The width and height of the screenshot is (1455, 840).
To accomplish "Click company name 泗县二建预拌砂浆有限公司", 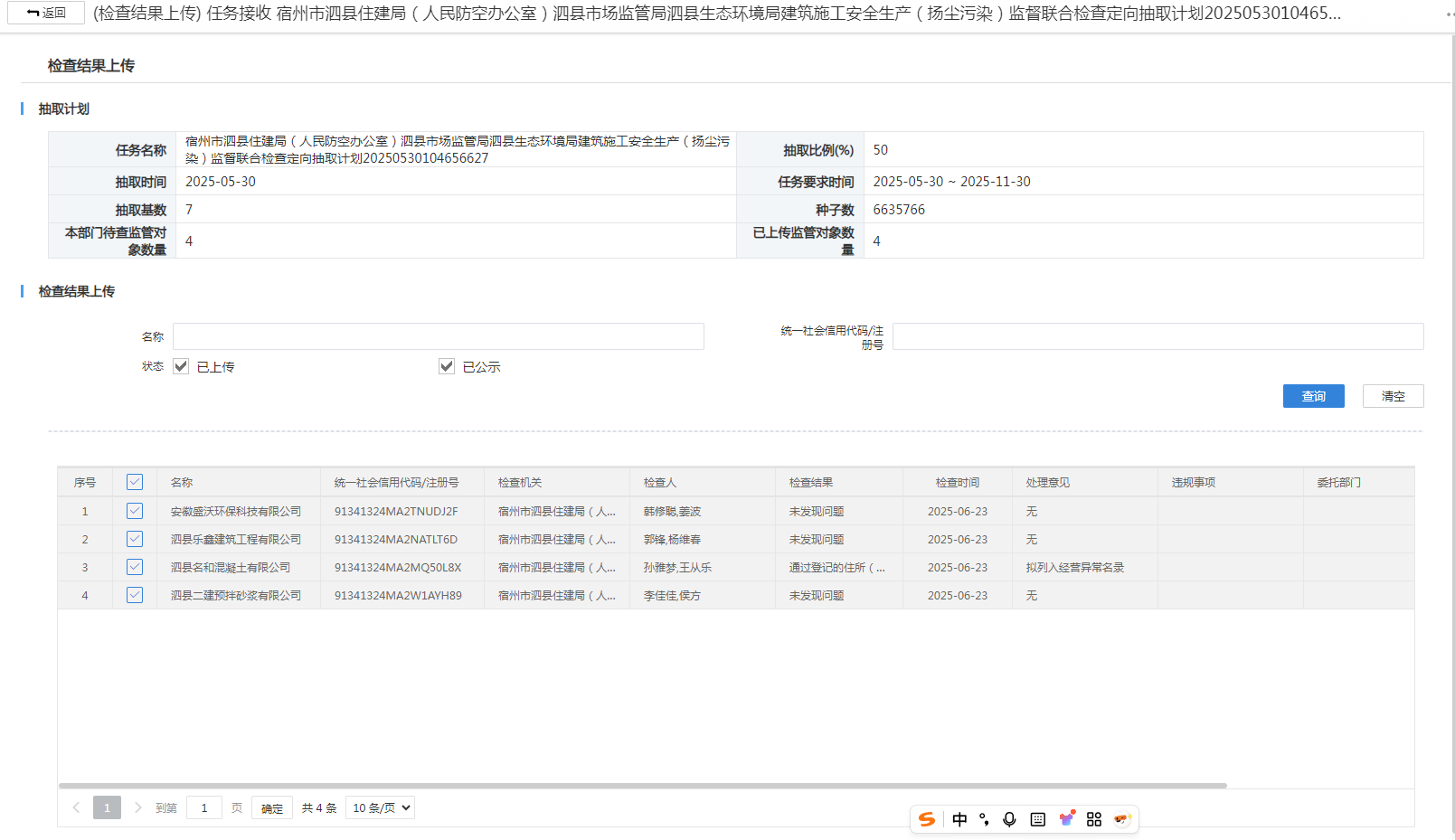I will click(x=236, y=595).
